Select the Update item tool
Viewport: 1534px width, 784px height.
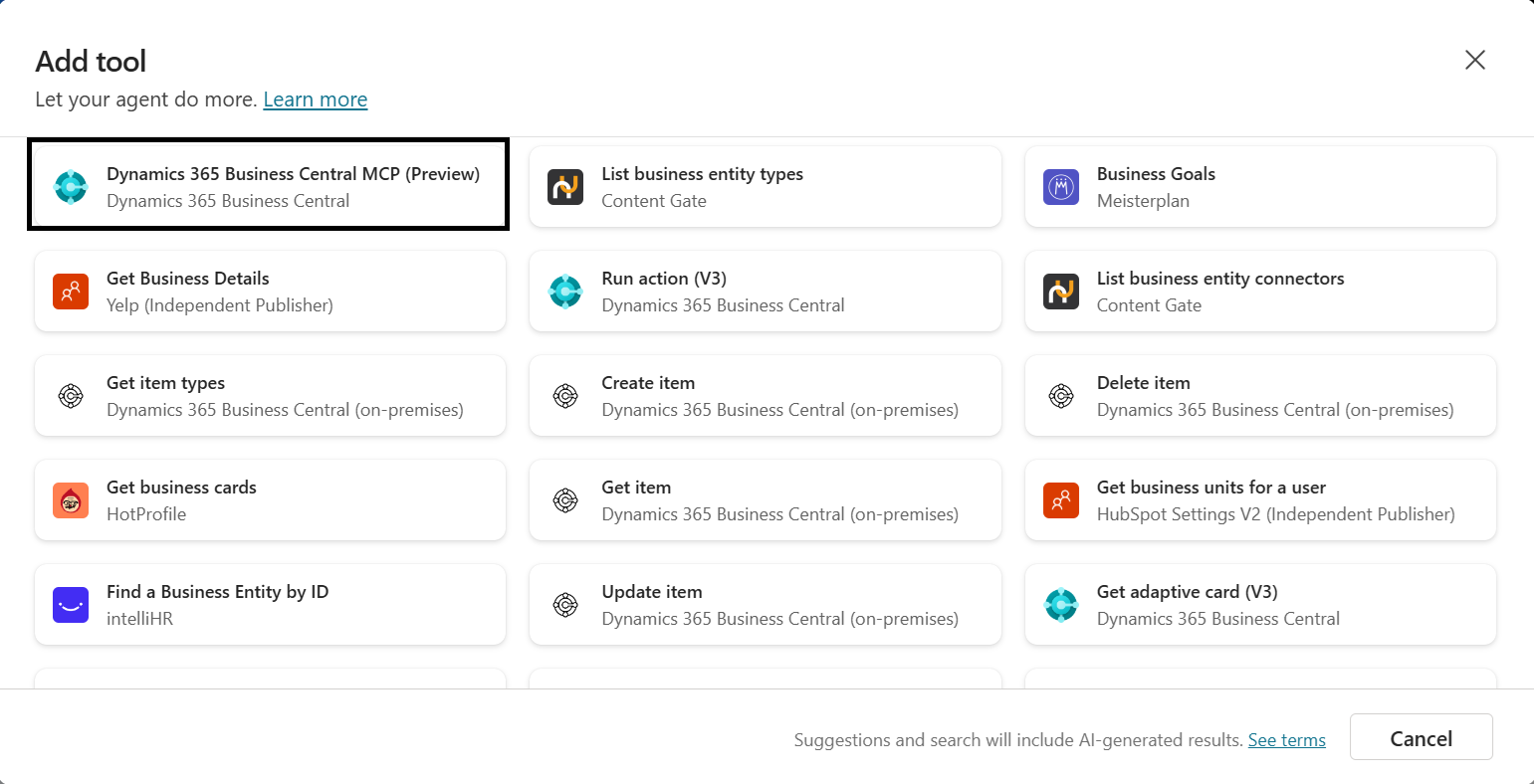coord(765,604)
